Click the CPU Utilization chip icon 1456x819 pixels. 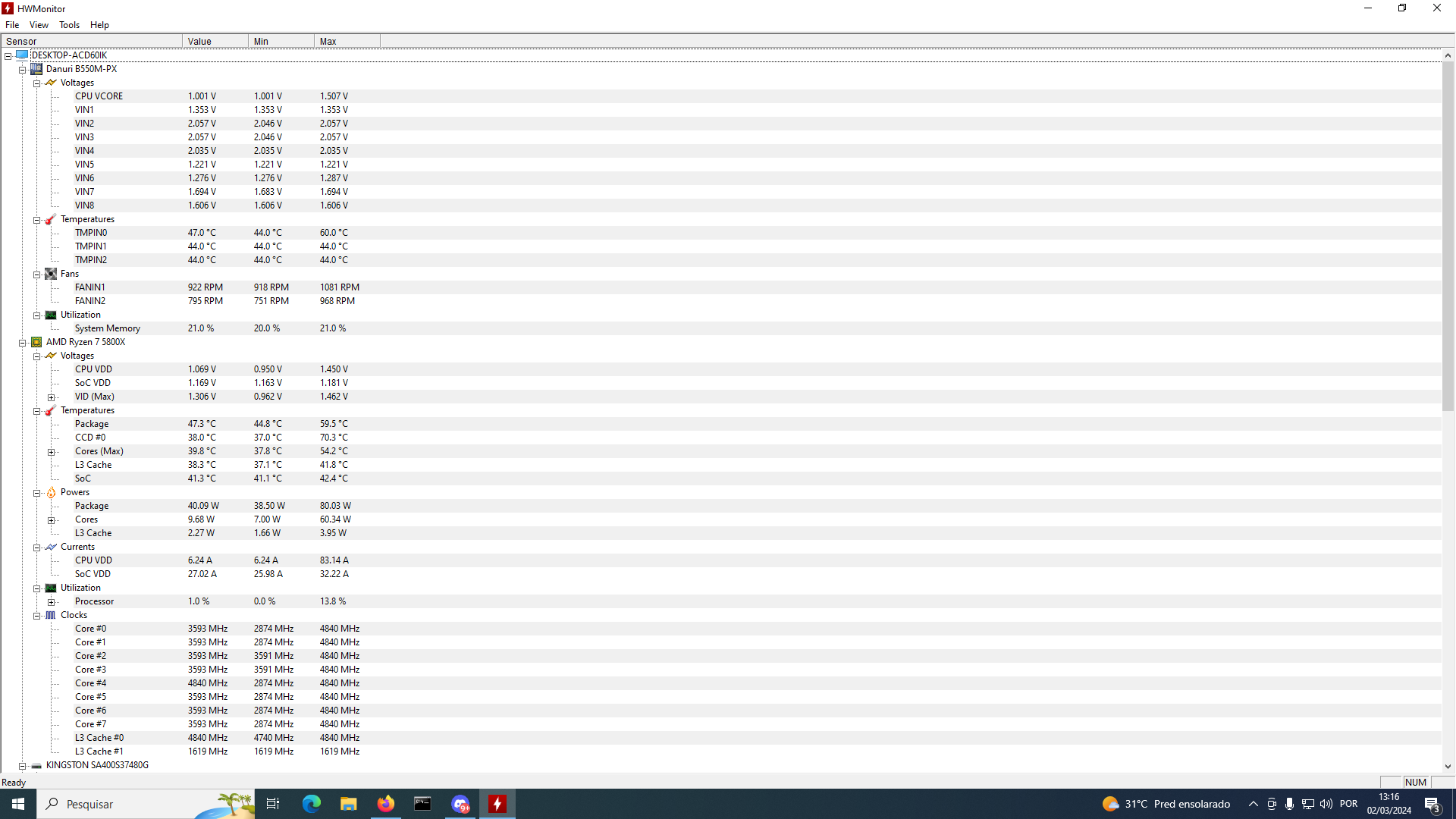coord(51,588)
